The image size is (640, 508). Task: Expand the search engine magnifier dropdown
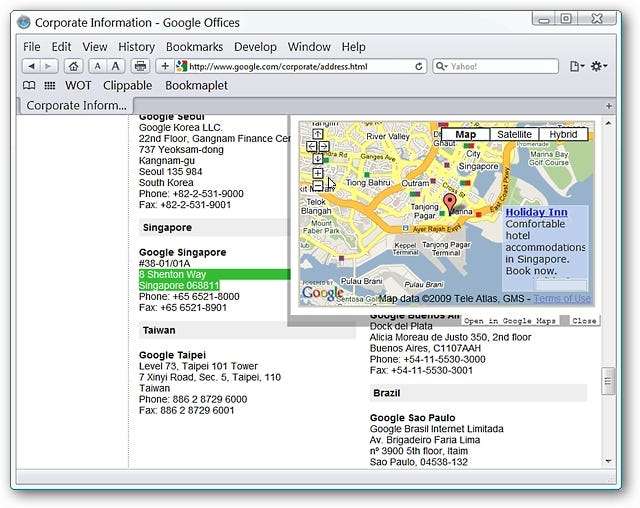(443, 66)
